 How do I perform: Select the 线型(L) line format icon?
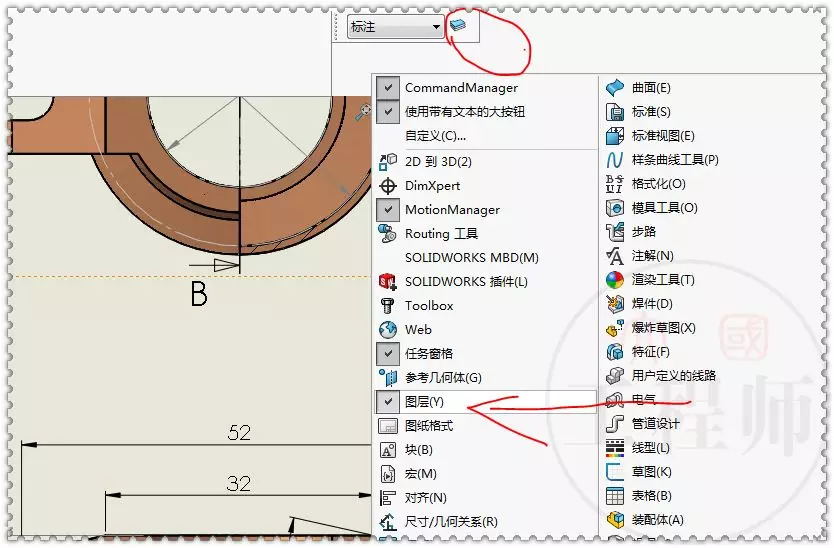click(615, 448)
